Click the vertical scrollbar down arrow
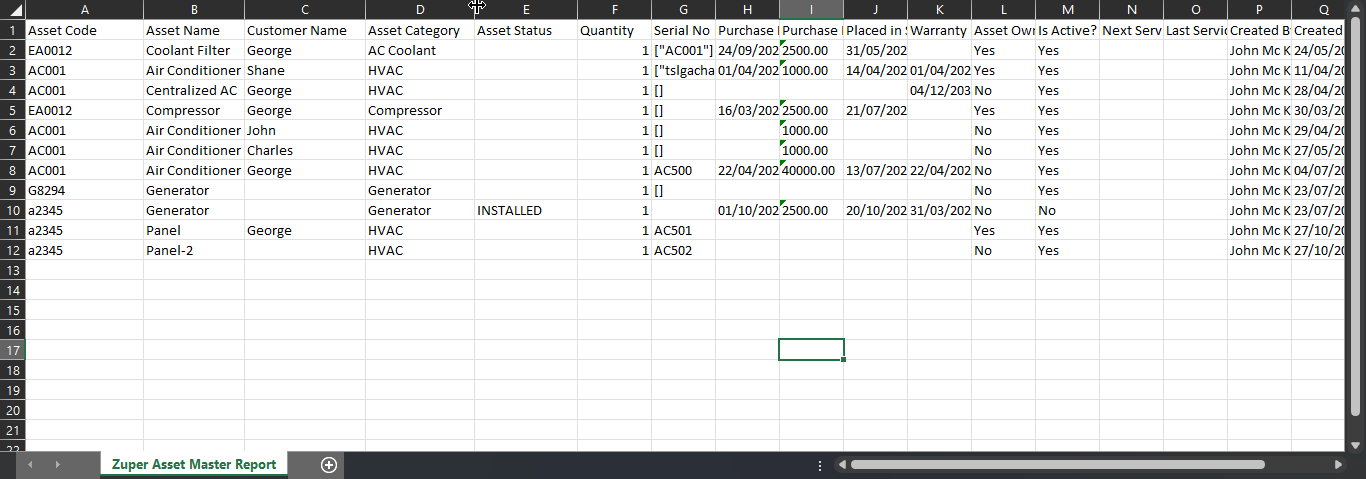 [1356, 445]
